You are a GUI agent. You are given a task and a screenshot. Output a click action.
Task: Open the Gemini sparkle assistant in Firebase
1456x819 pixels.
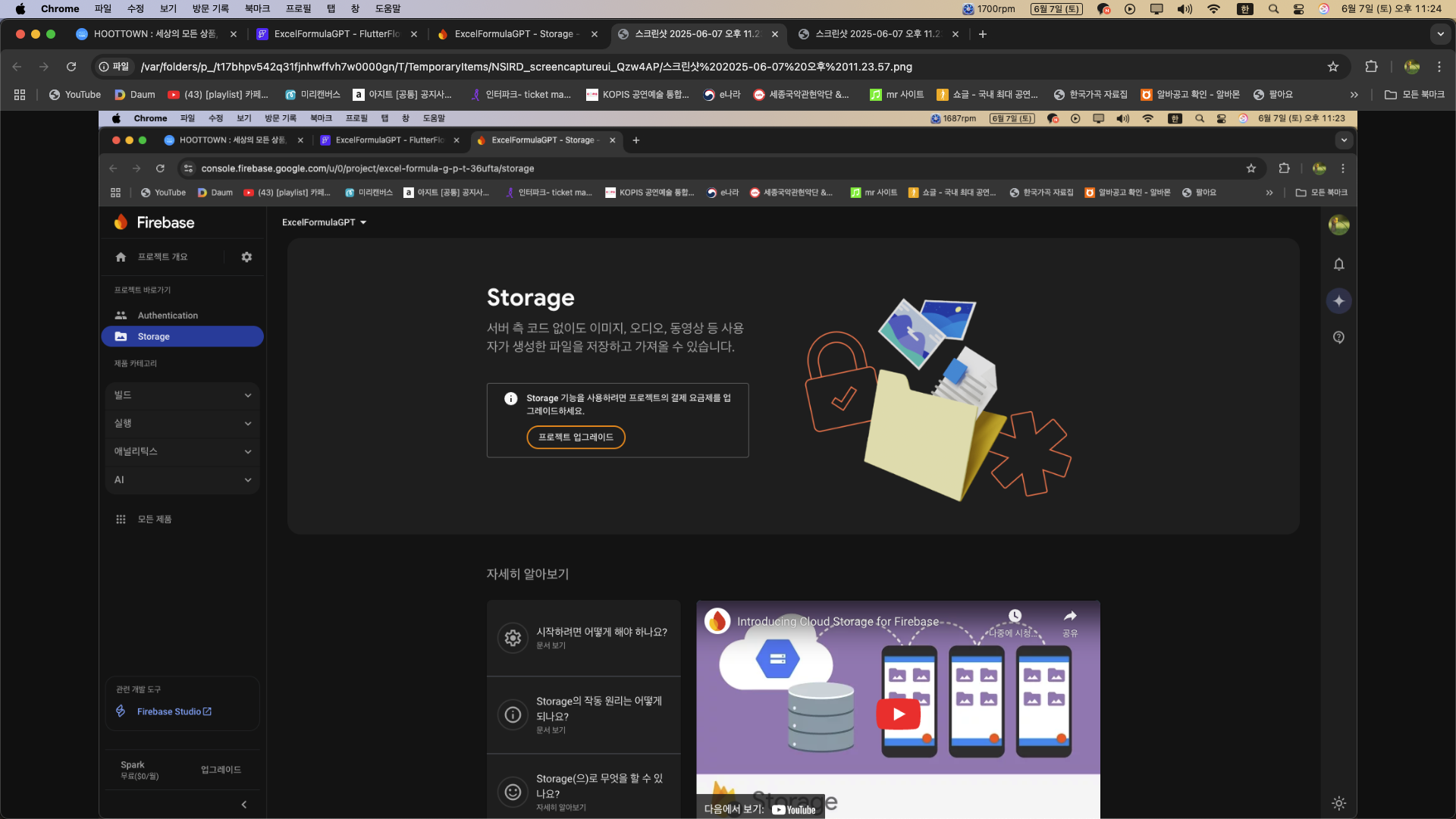coord(1338,301)
